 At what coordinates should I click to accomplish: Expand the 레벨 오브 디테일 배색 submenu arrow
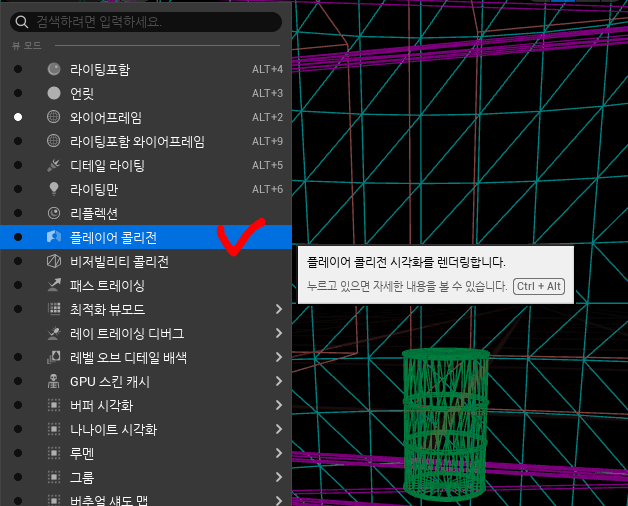pos(279,357)
